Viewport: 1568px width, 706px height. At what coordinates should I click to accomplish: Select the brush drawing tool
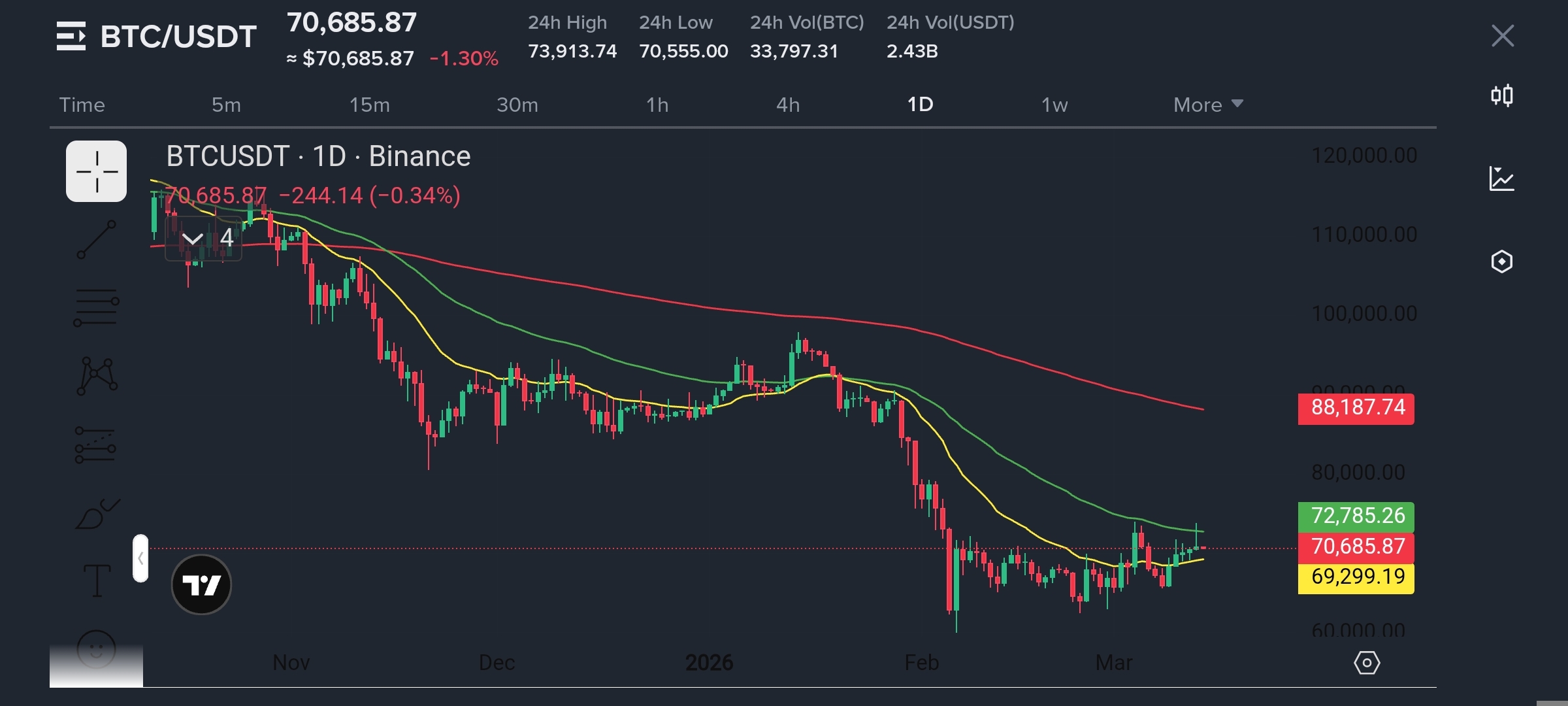click(97, 514)
